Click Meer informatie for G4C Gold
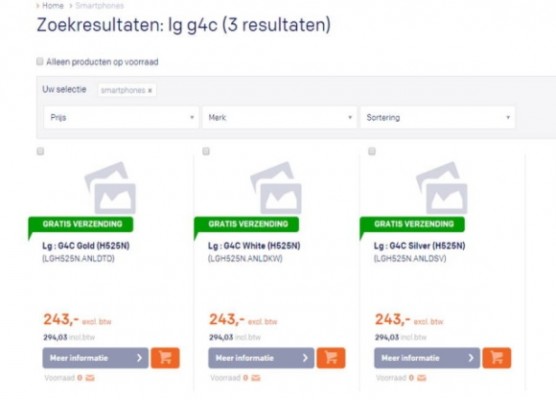Image resolution: width=556 pixels, height=400 pixels. (95, 358)
